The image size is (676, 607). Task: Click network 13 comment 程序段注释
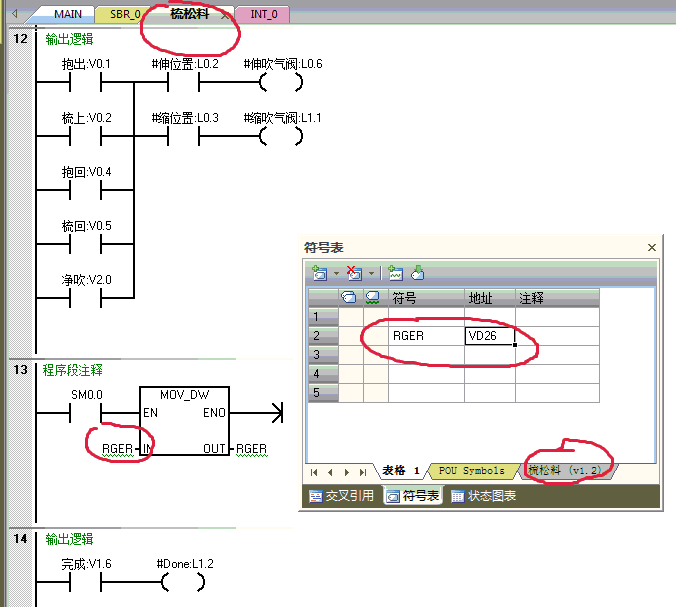tap(72, 370)
